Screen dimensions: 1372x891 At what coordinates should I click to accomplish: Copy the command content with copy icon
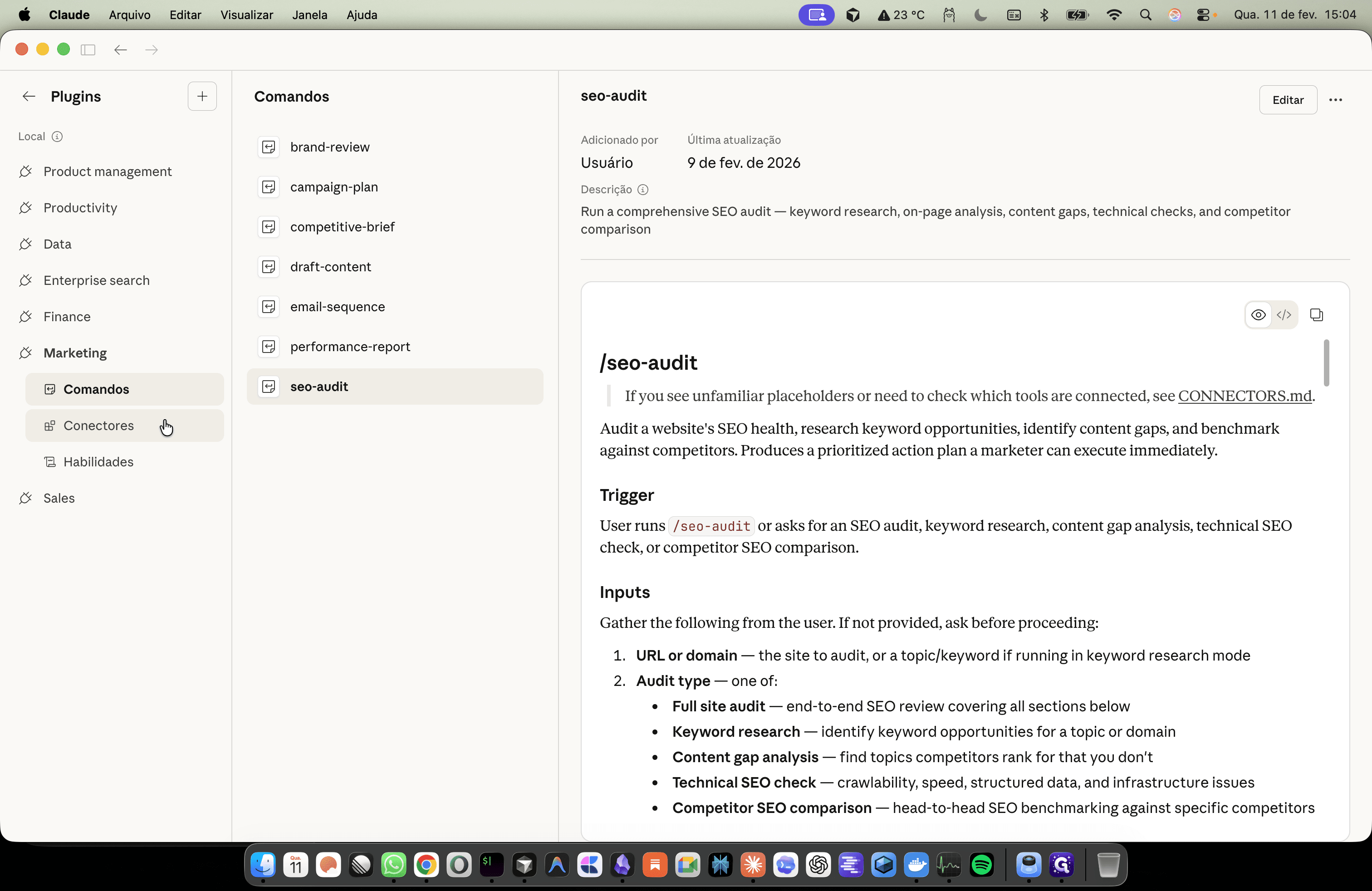1316,315
